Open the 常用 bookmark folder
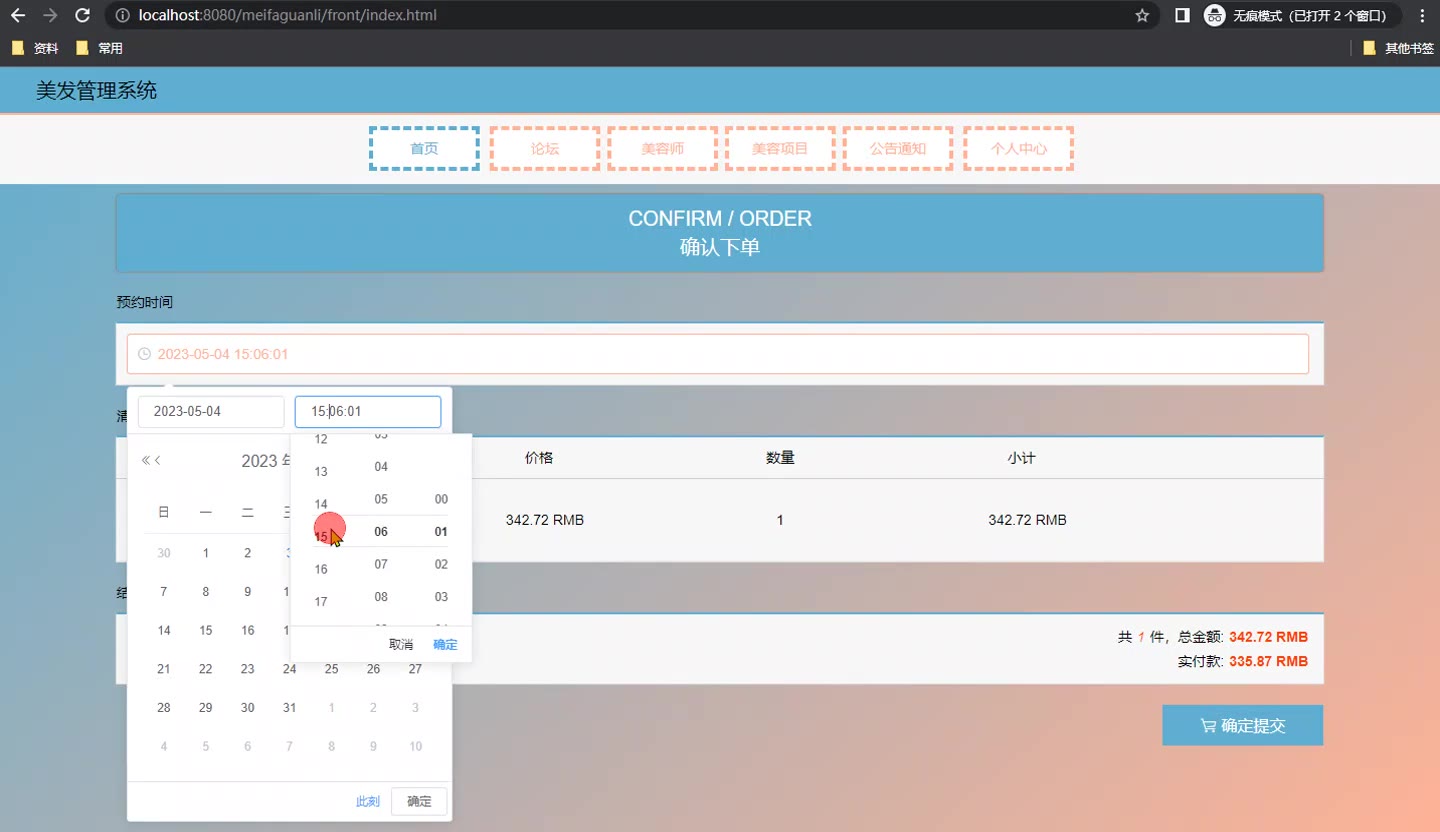Screen dimensions: 1440x832 [99, 48]
